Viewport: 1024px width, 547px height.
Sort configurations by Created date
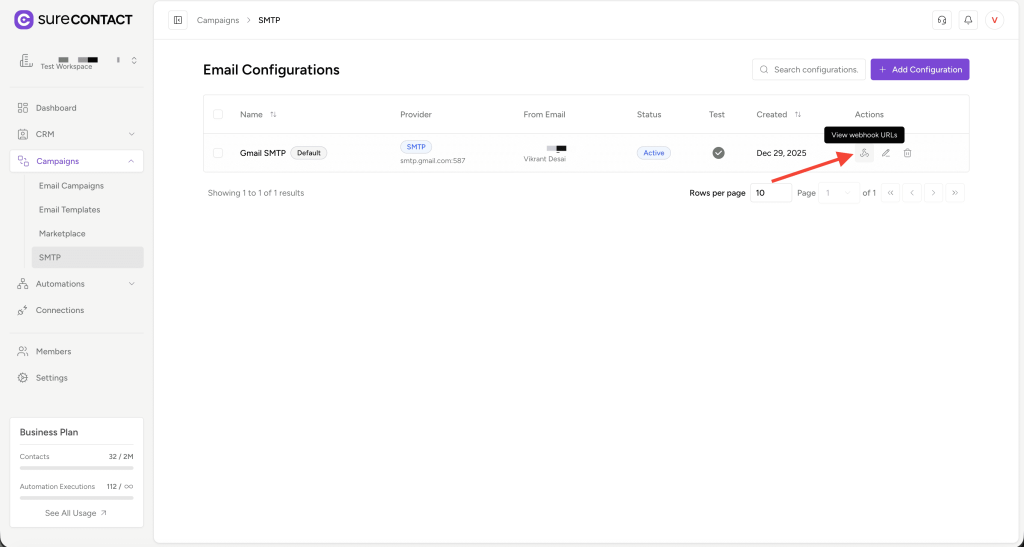797,115
